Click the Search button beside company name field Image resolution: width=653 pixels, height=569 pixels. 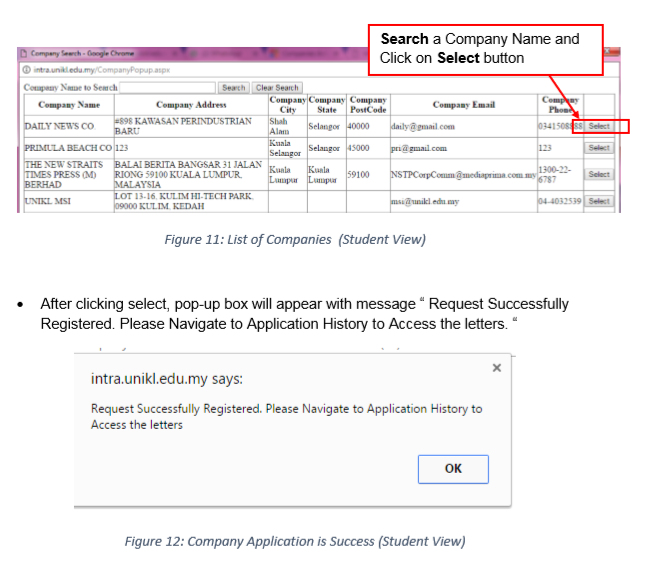(234, 87)
